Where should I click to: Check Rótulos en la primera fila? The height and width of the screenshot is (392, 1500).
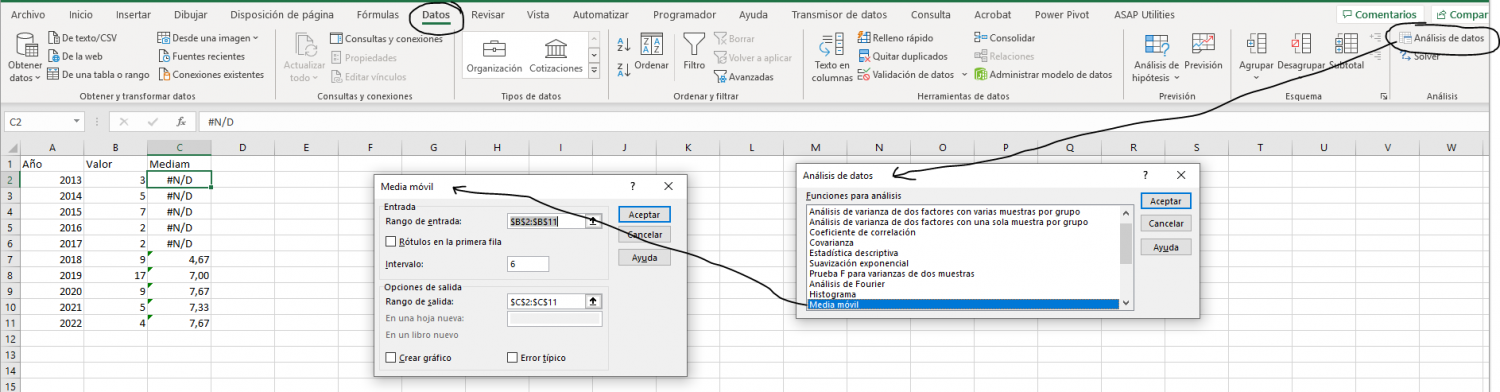pos(391,241)
